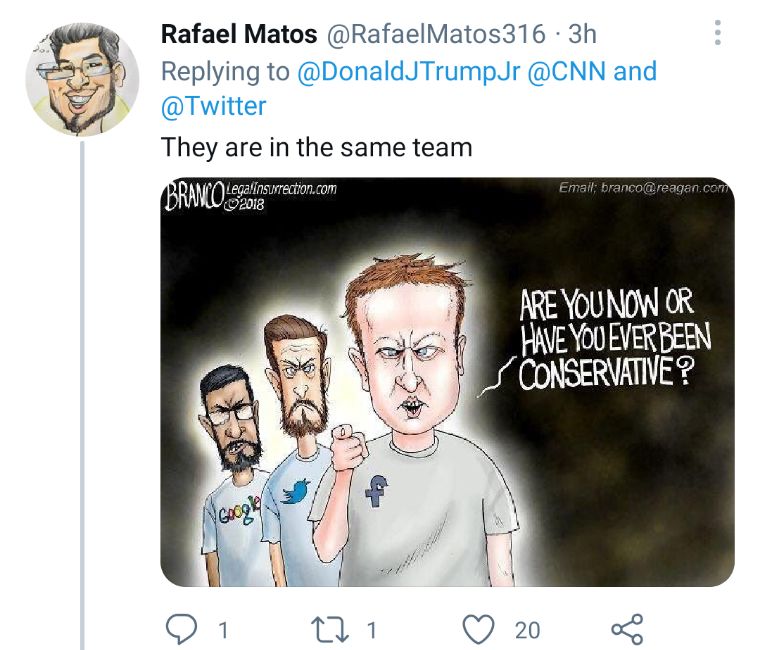
Task: Click the reply speech bubble icon
Action: pyautogui.click(x=181, y=629)
